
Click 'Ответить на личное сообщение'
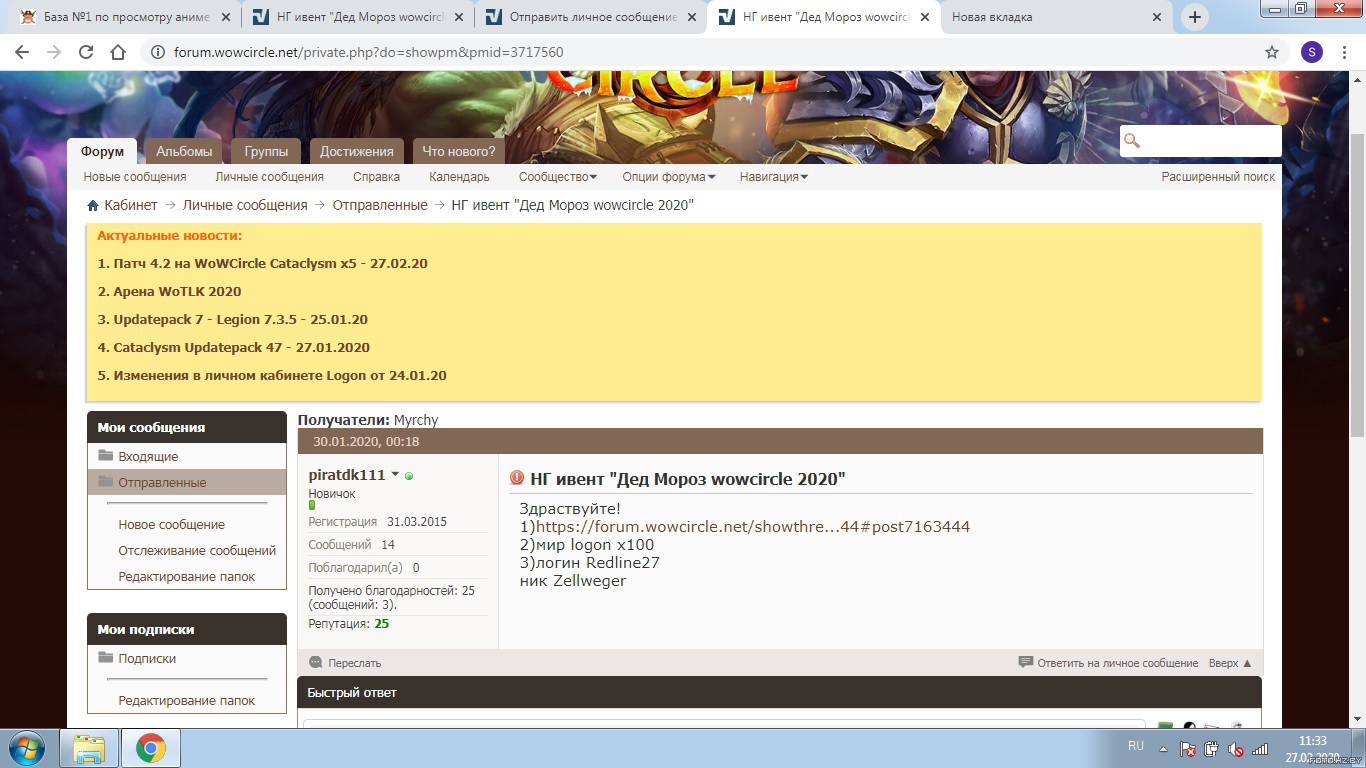[x=1117, y=662]
